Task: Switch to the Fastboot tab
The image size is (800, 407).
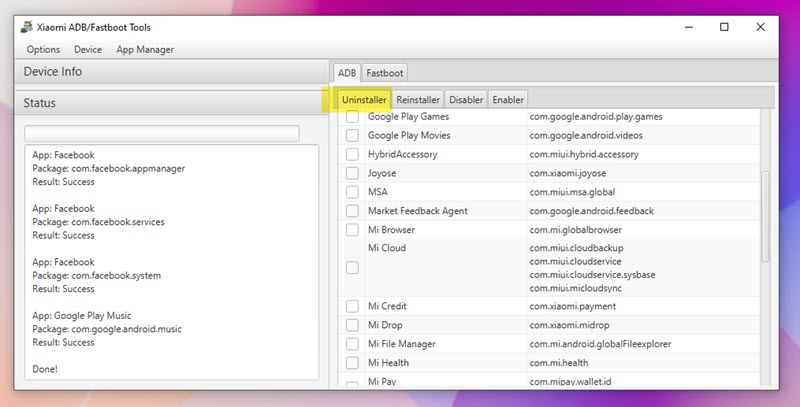Action: (x=384, y=73)
